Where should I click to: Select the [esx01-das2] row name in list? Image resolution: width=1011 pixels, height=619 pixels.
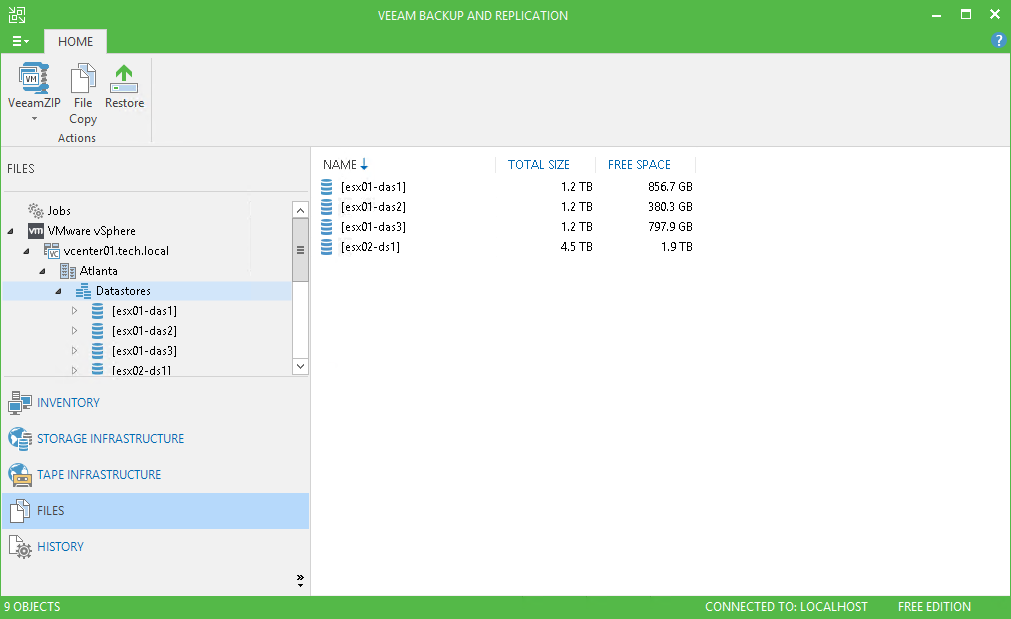tap(373, 207)
